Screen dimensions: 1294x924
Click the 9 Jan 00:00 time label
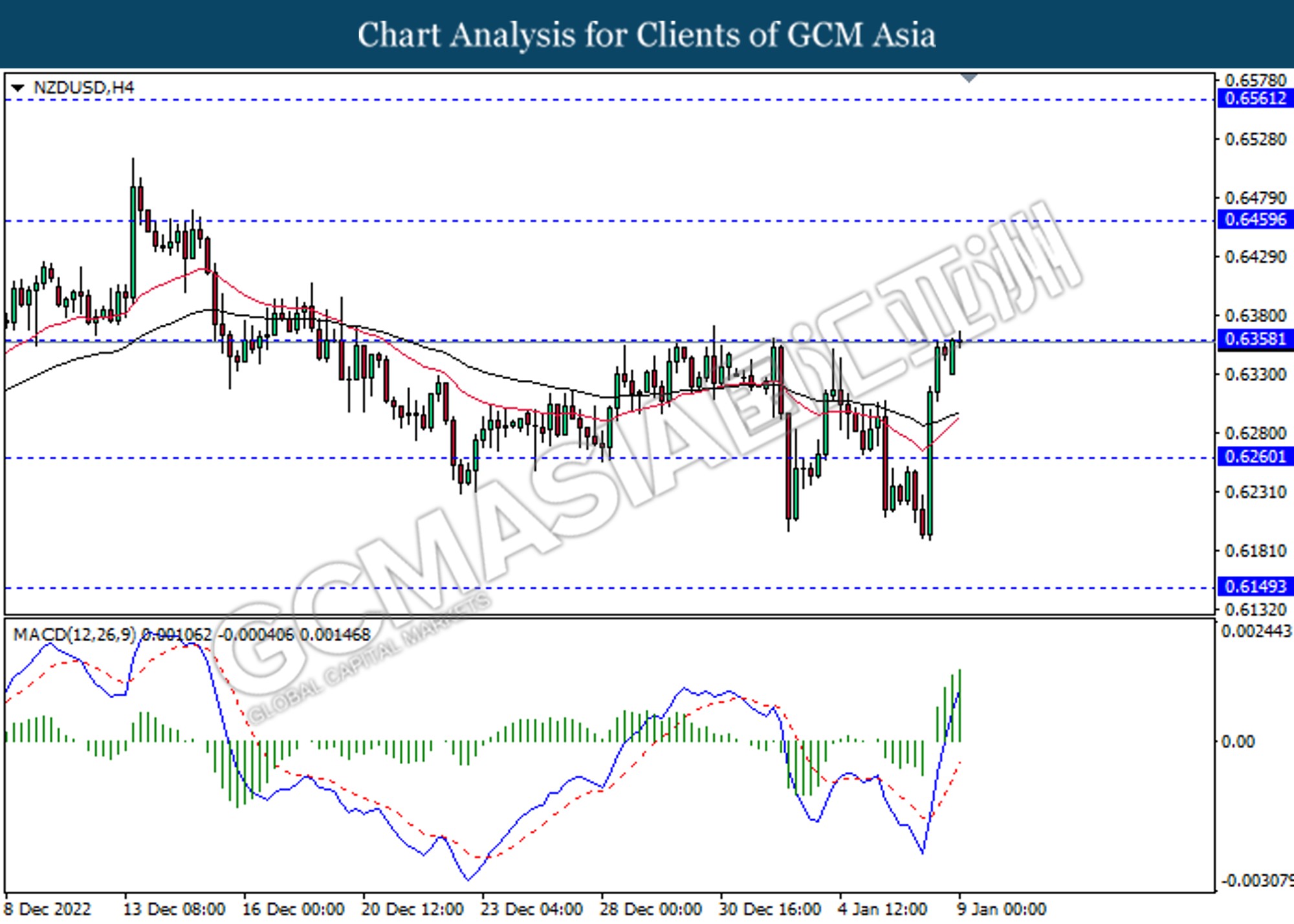[1001, 909]
